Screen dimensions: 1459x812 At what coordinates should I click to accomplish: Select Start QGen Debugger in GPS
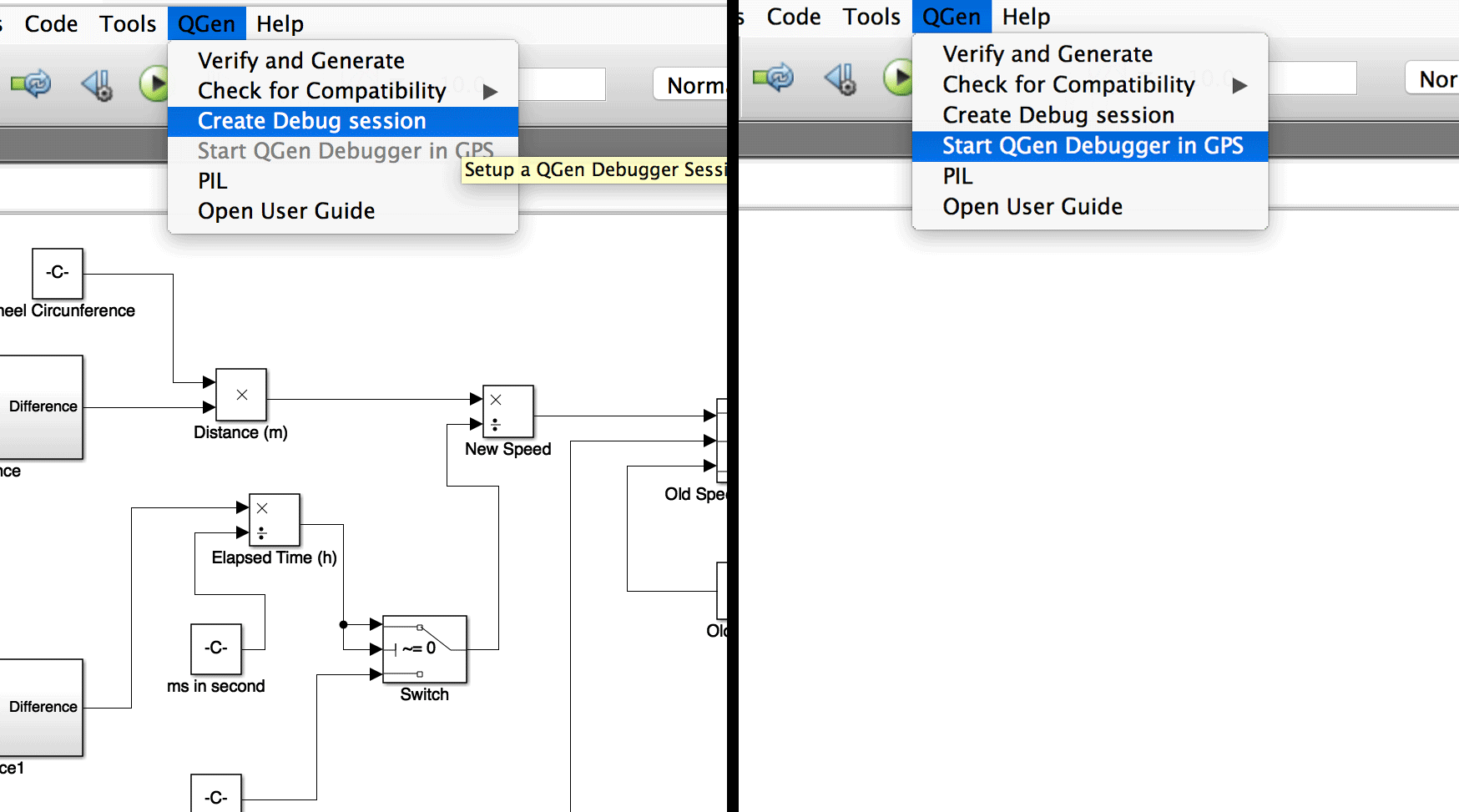coord(1090,146)
